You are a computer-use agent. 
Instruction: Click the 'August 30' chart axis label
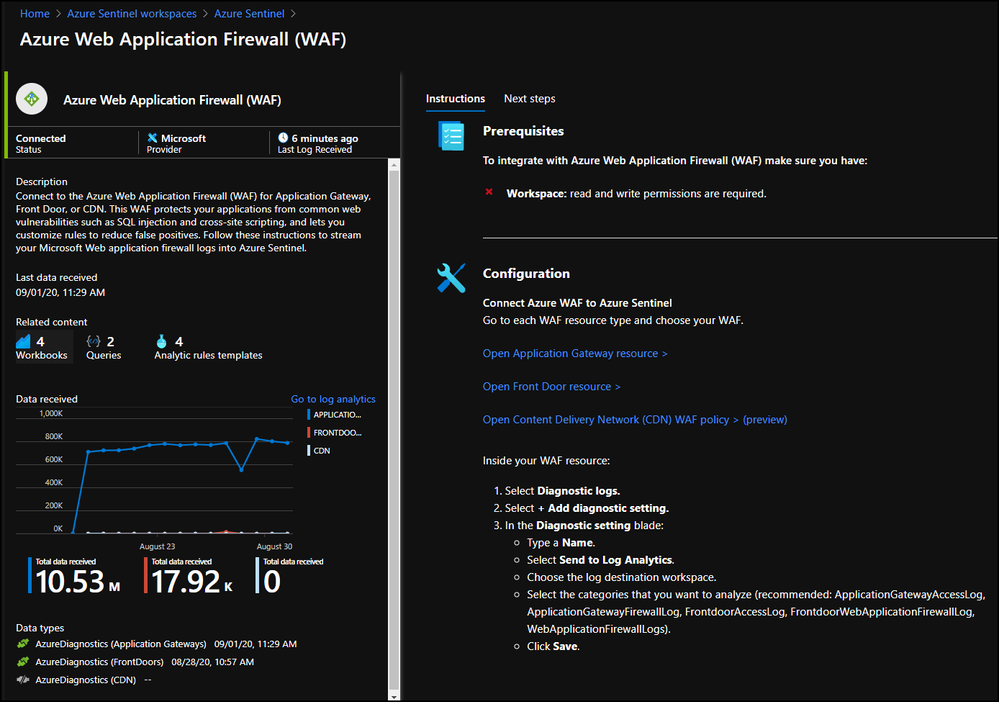click(x=275, y=547)
